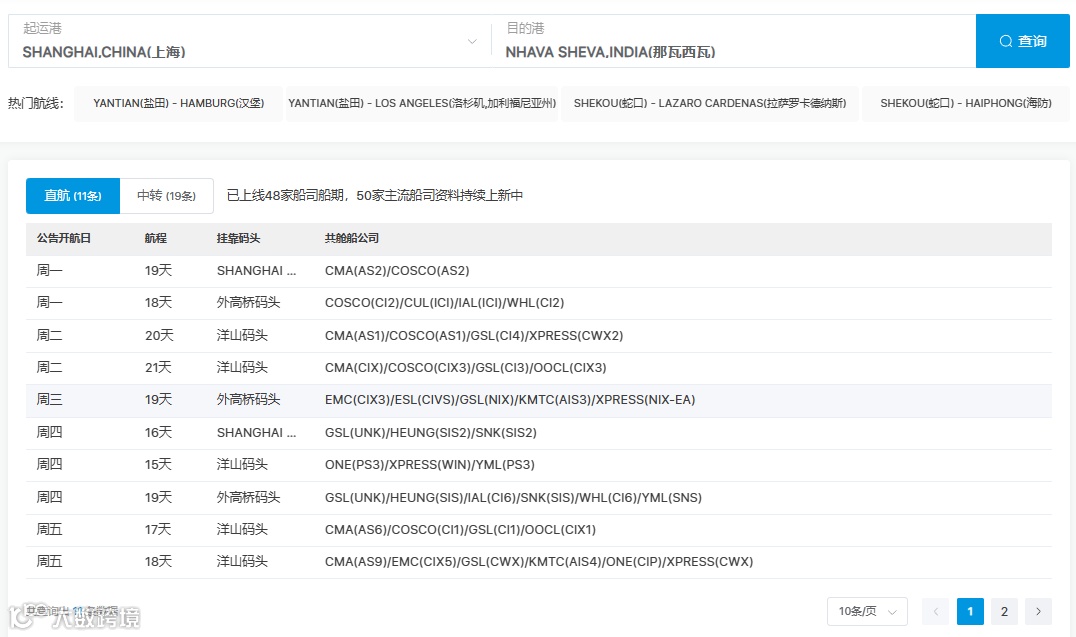Switch to the 中转 (19条) tab

click(167, 196)
